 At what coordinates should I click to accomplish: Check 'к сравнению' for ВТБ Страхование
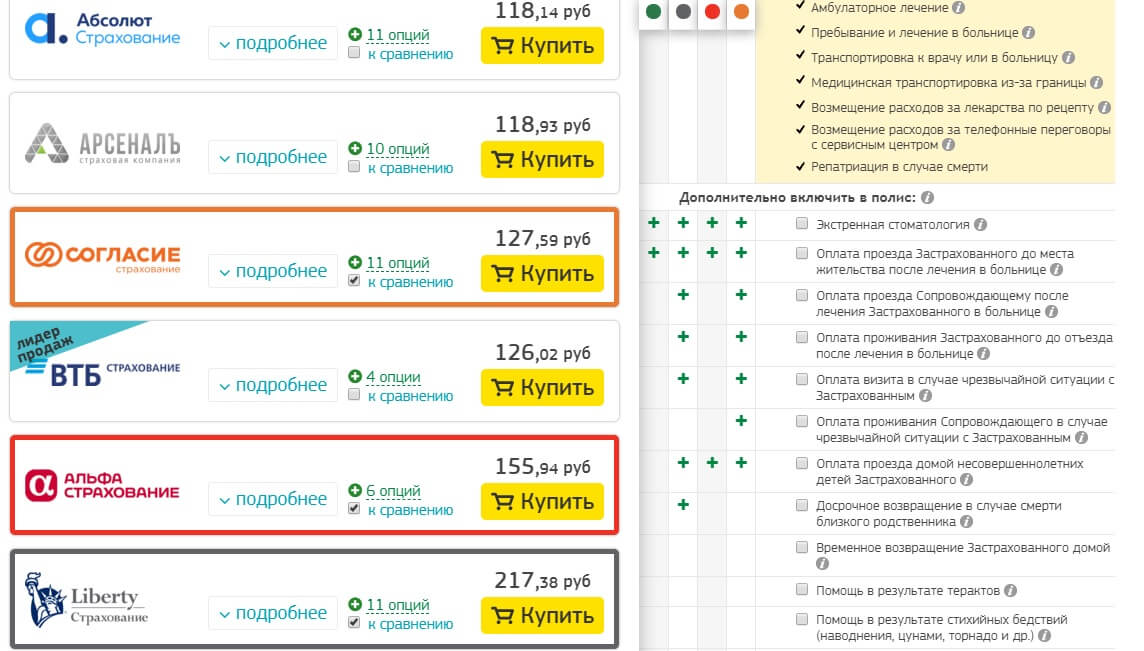coord(354,394)
